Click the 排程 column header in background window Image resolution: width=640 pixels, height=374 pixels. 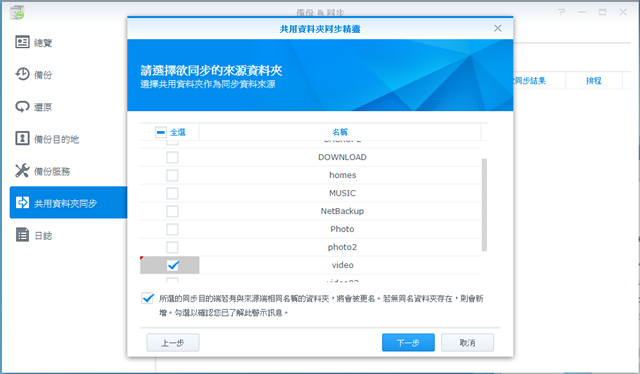point(593,80)
